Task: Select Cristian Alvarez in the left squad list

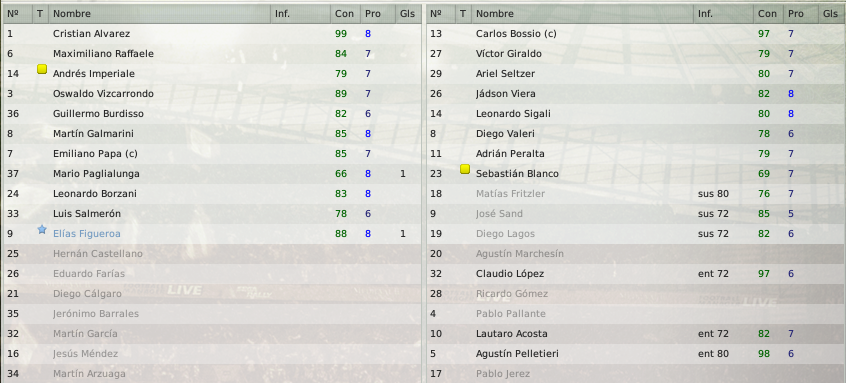Action: tap(212, 33)
